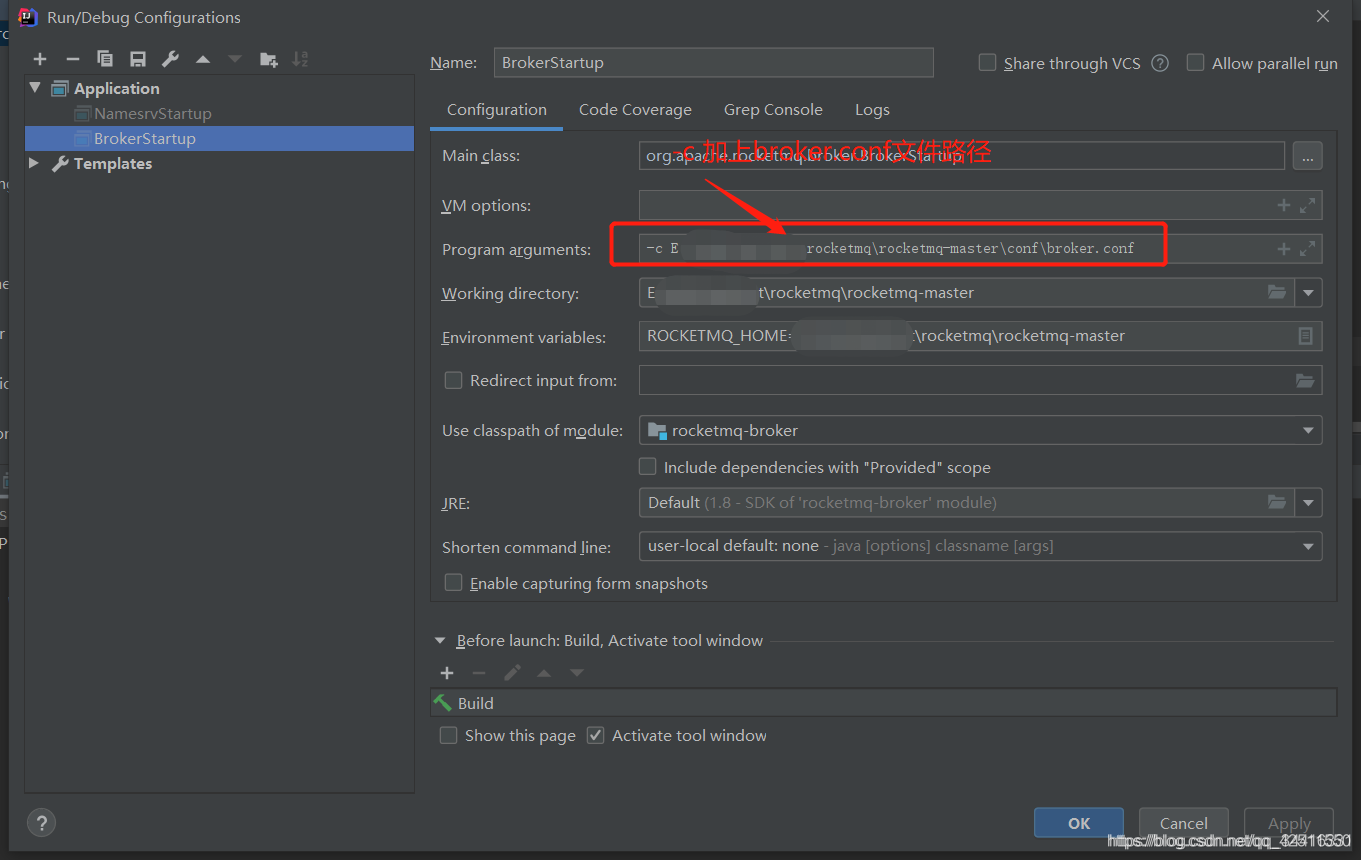Expand the Templates tree node

coord(35,163)
